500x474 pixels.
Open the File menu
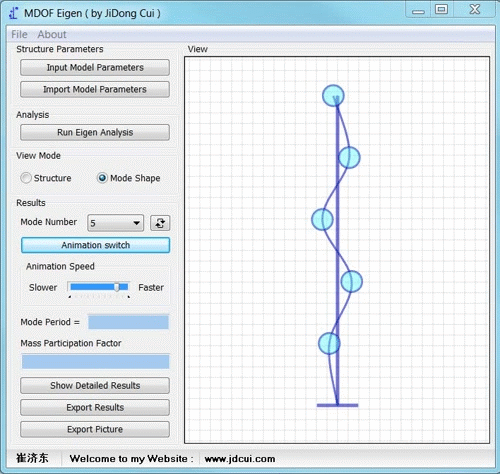pyautogui.click(x=19, y=34)
